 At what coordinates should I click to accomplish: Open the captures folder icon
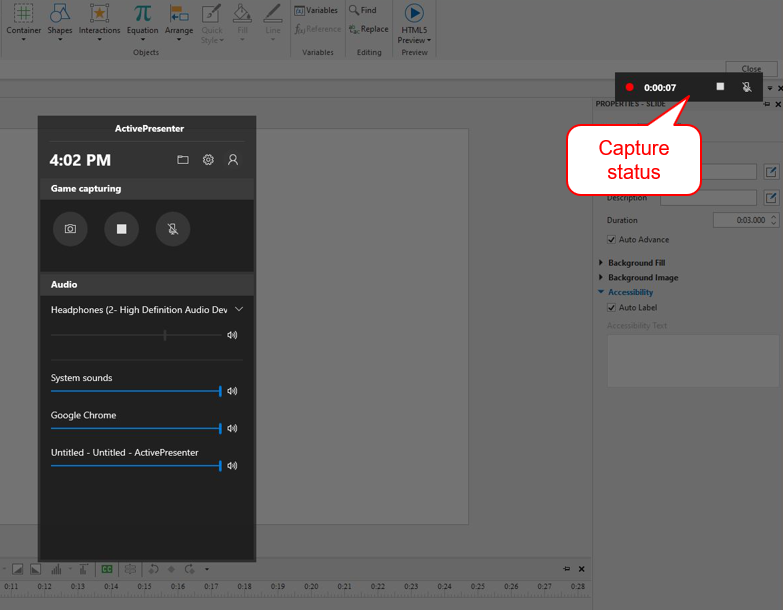click(183, 160)
